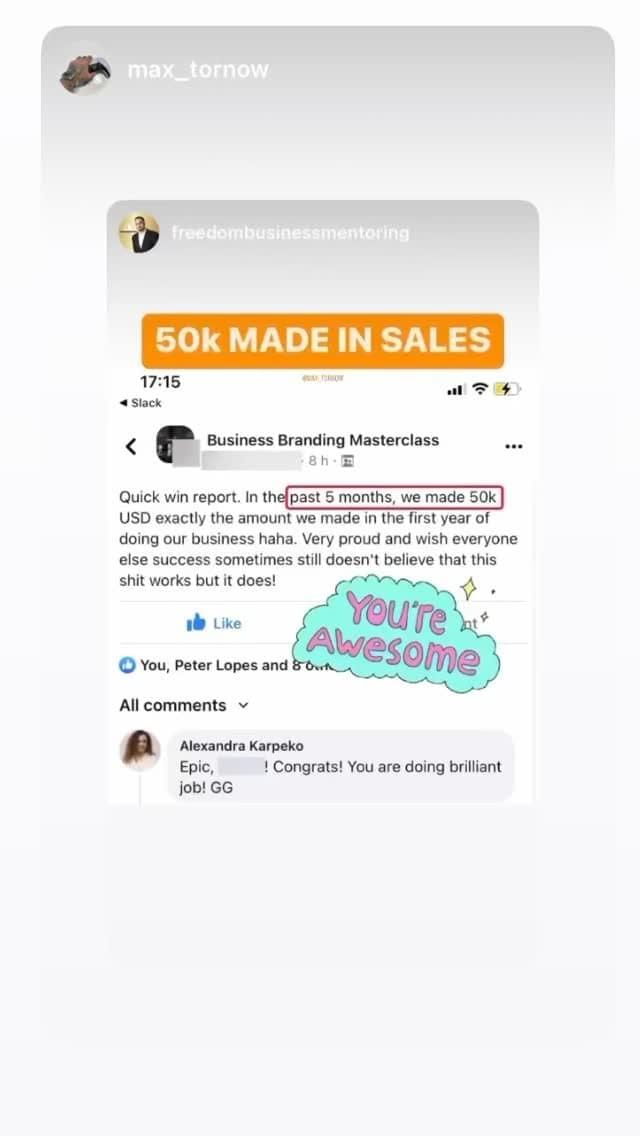Tap freedombusinessmentoring username link

pos(291,233)
